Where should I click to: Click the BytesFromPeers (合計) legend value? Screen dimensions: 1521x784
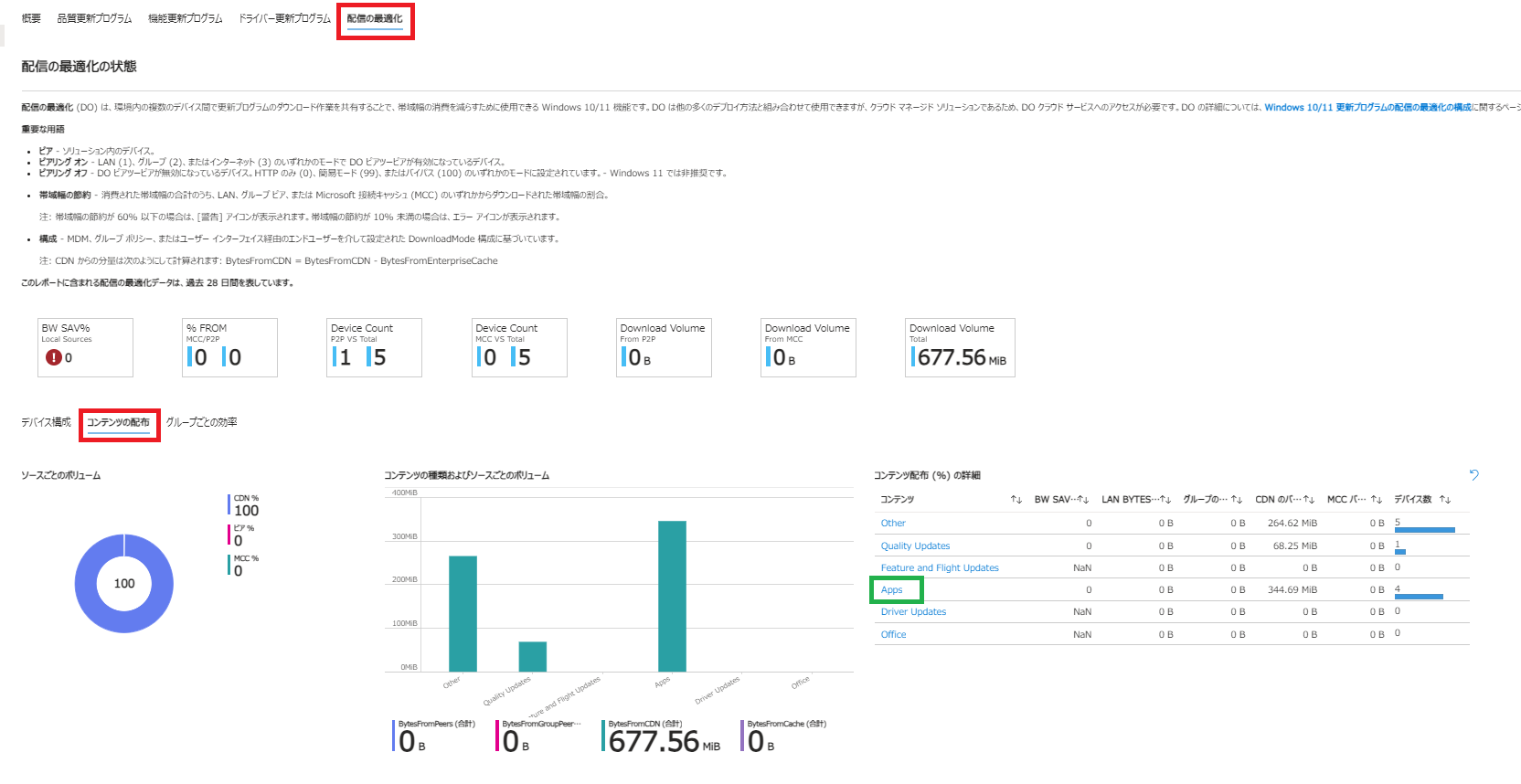pyautogui.click(x=434, y=736)
